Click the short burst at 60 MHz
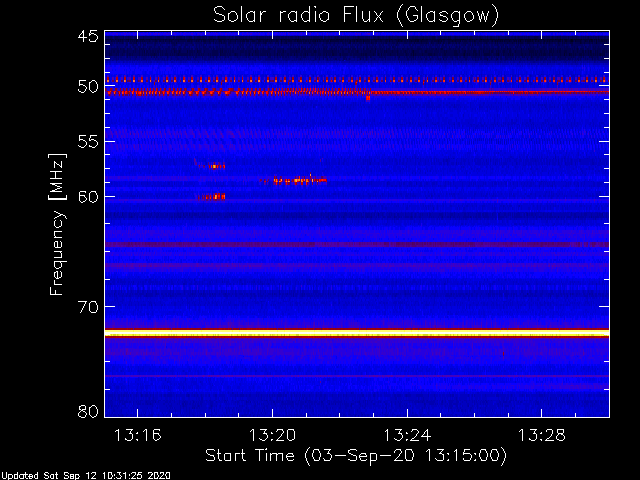The width and height of the screenshot is (640, 480). 211,197
